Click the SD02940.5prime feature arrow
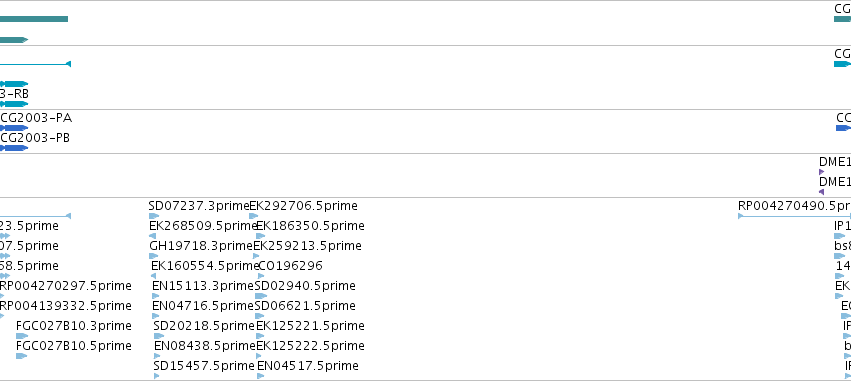Image resolution: width=851 pixels, height=381 pixels. point(261,296)
